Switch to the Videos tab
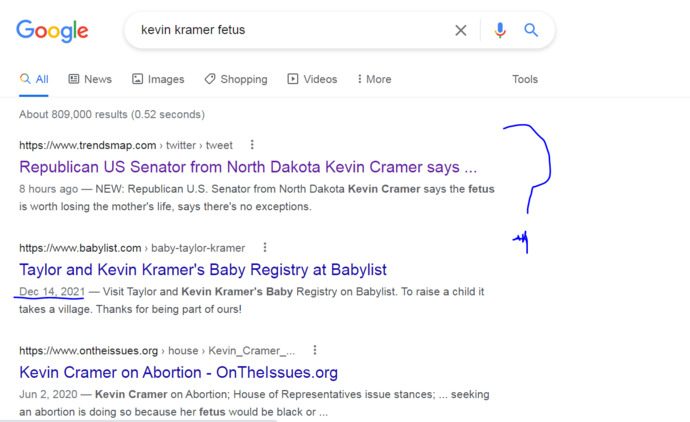This screenshot has width=690, height=422. (x=312, y=79)
